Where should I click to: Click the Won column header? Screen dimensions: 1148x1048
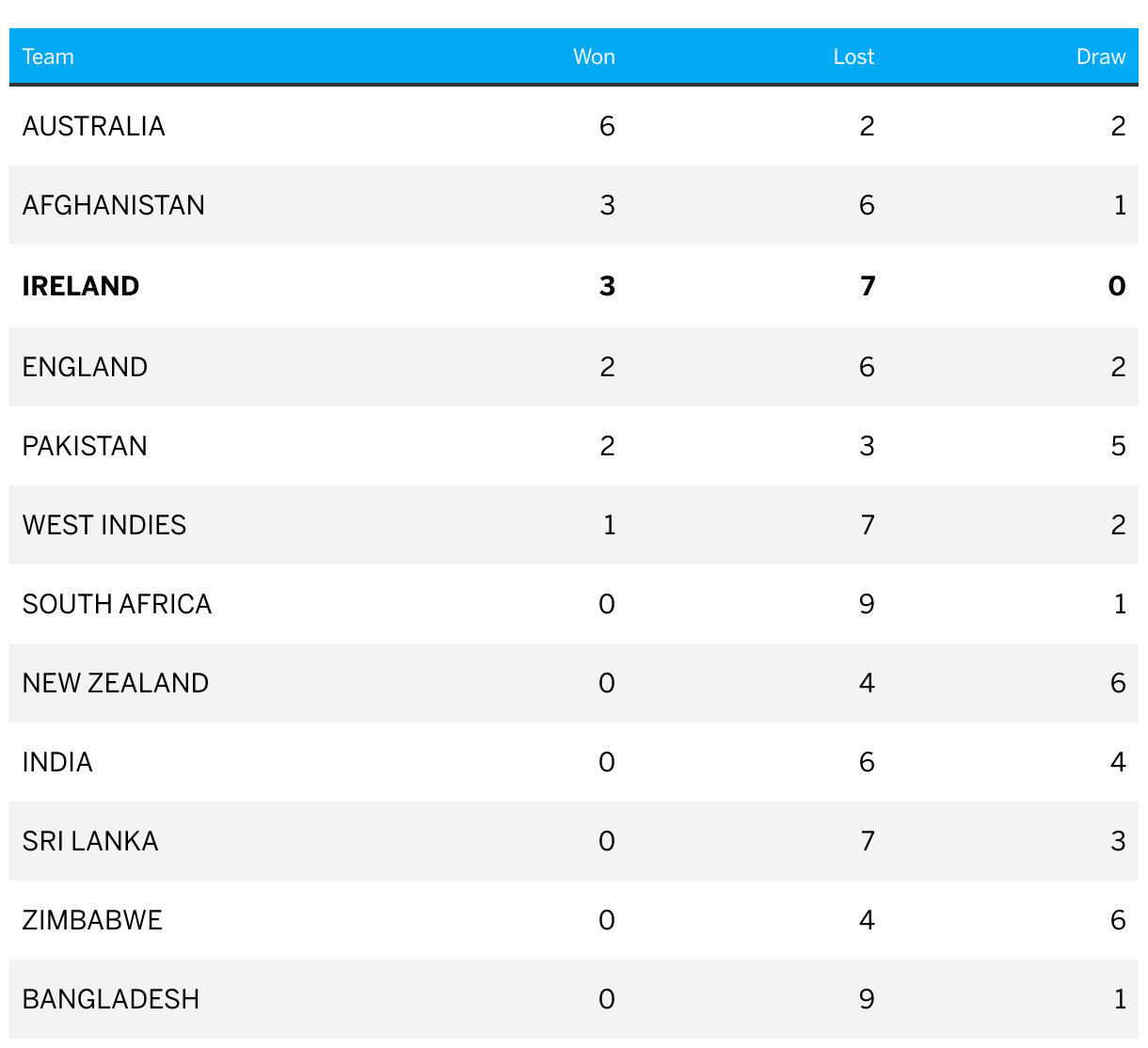click(594, 56)
